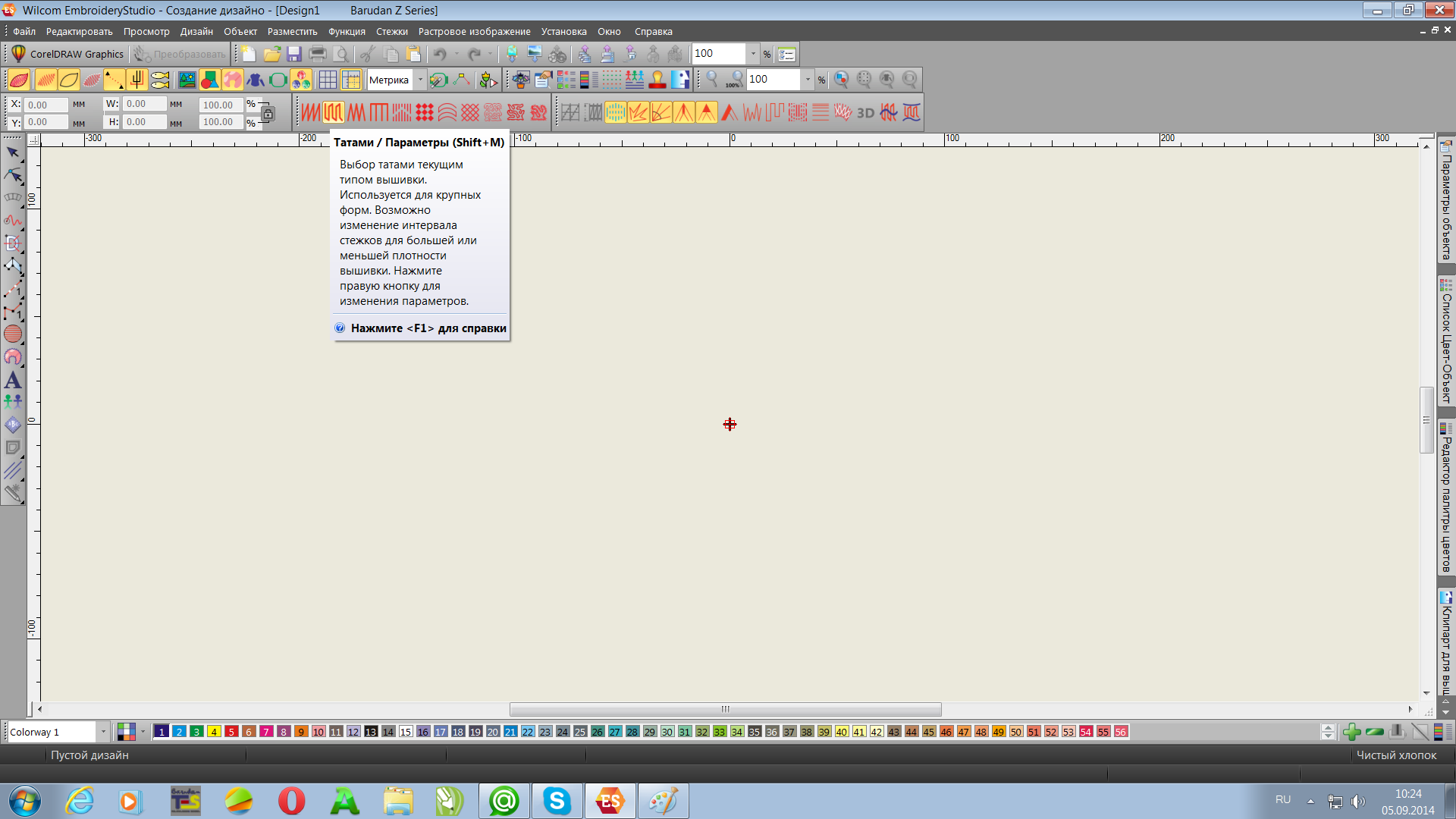Image resolution: width=1456 pixels, height=819 pixels.
Task: Open the Растровое изображение menu
Action: pyautogui.click(x=474, y=32)
